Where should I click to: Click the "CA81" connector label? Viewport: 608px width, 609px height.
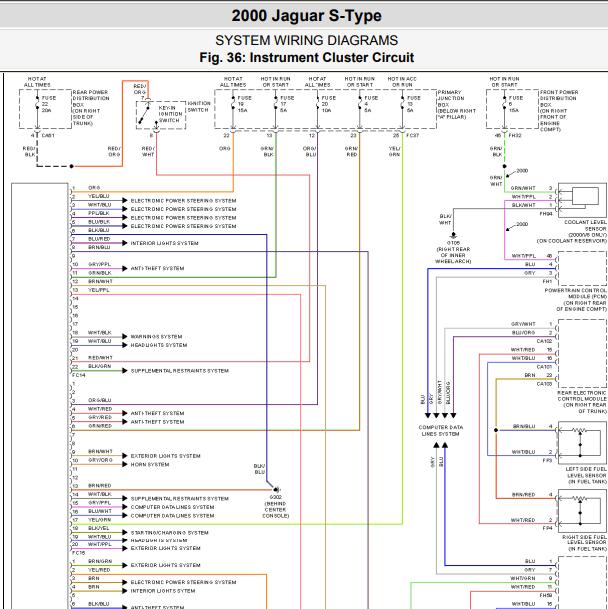click(x=48, y=136)
